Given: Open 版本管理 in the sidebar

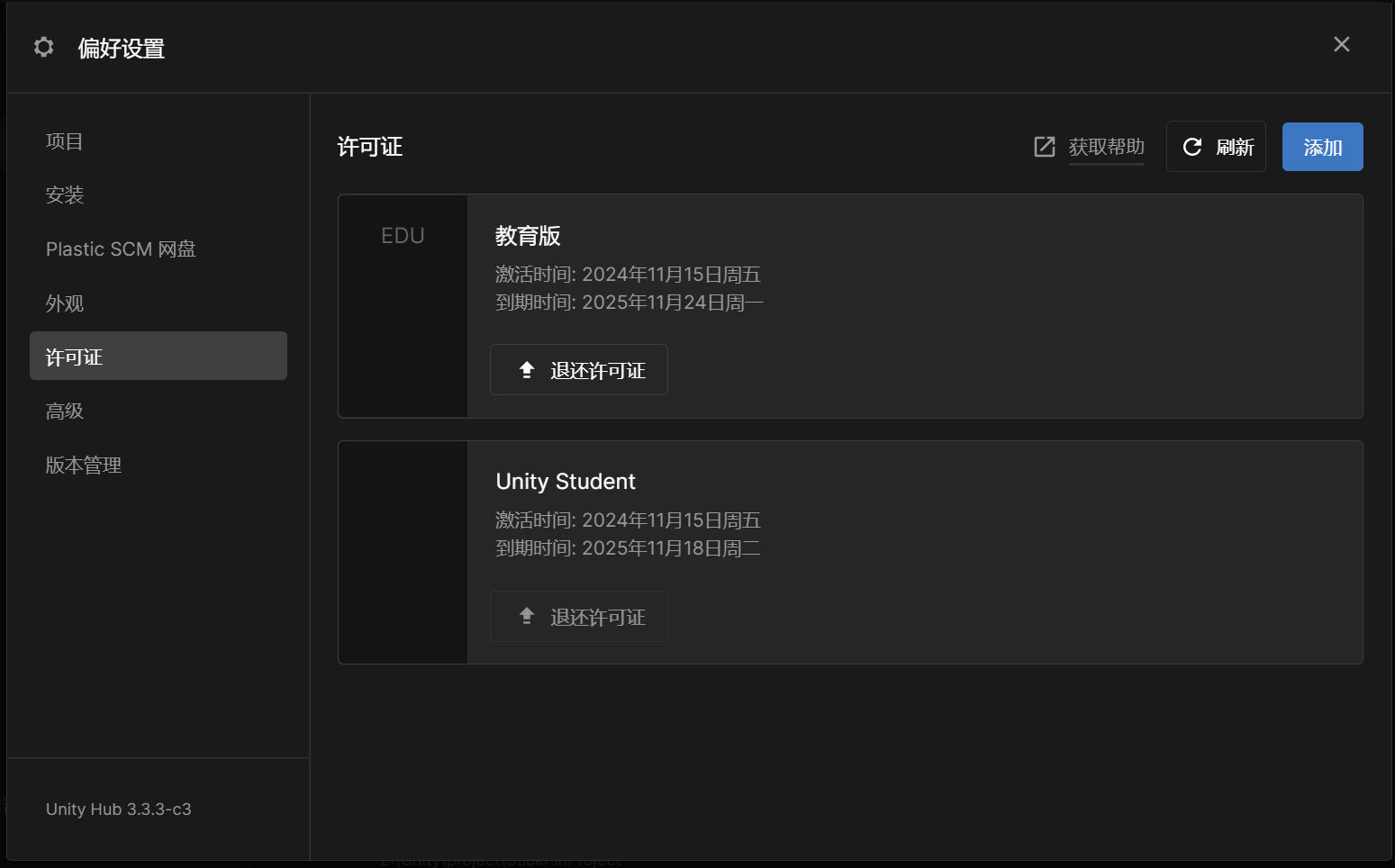Looking at the screenshot, I should click(84, 466).
